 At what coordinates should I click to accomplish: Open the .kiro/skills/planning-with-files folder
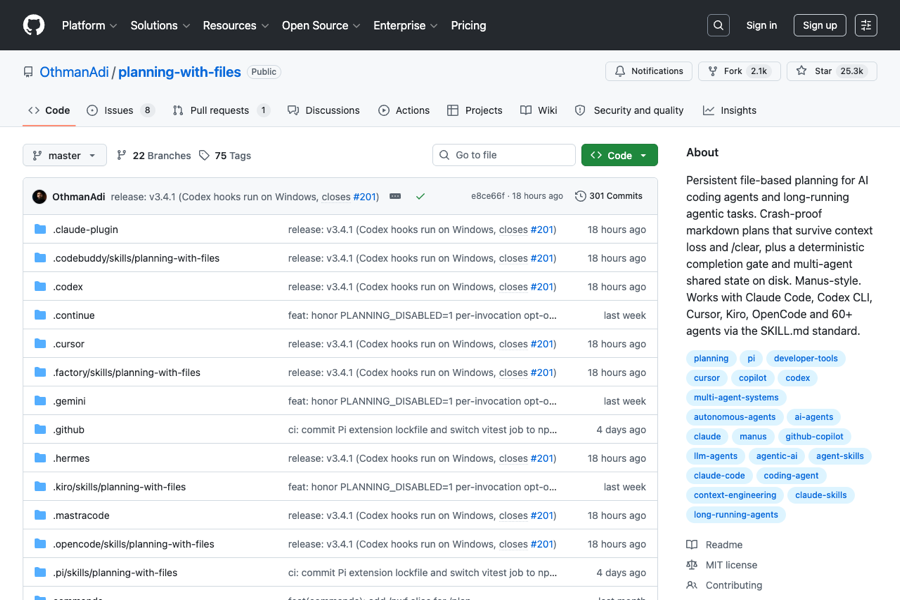click(119, 486)
